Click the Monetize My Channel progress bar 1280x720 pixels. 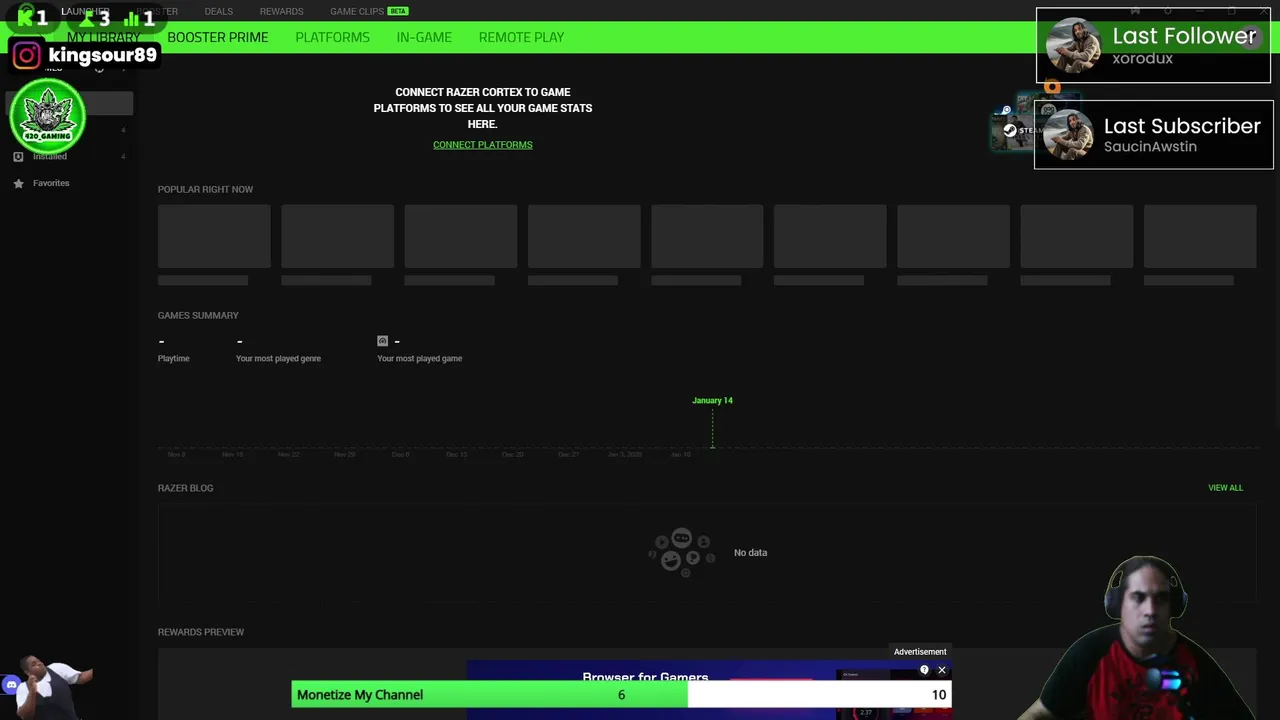(621, 694)
